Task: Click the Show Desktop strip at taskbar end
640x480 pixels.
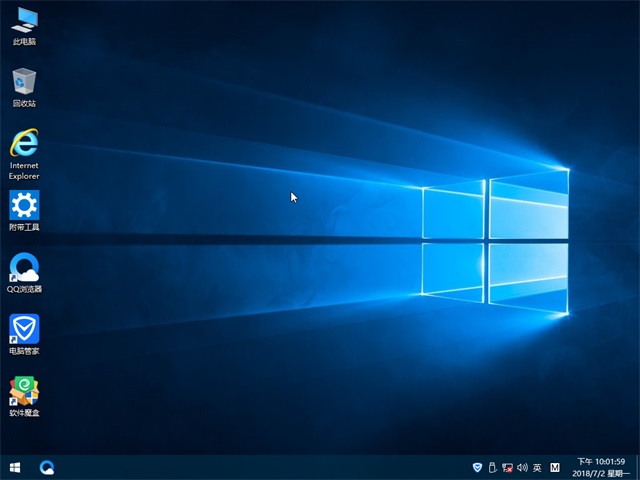Action: click(637, 467)
